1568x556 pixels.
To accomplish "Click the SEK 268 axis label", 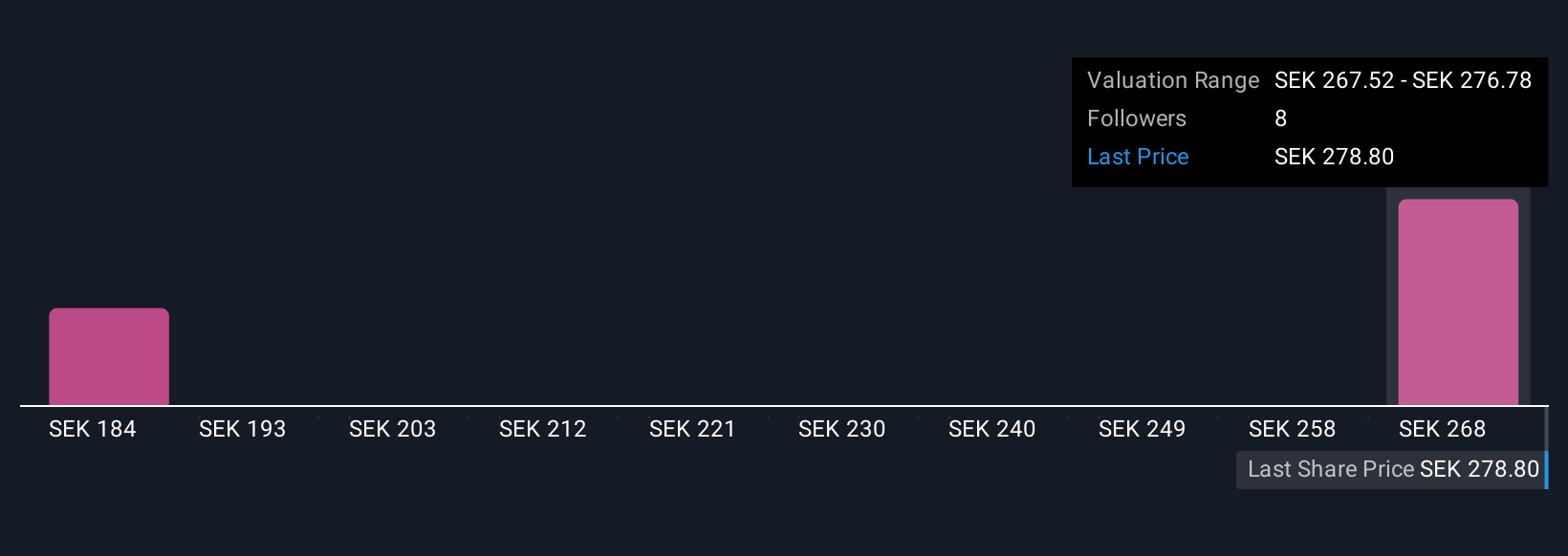I will coord(1443,429).
